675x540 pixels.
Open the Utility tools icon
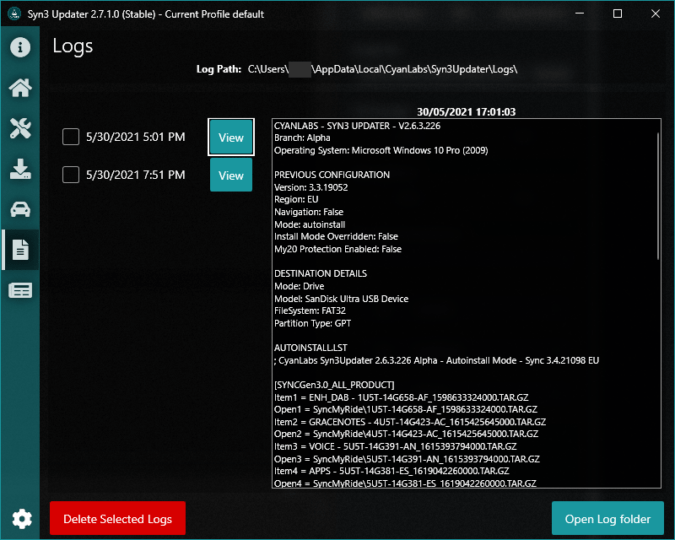(x=20, y=128)
